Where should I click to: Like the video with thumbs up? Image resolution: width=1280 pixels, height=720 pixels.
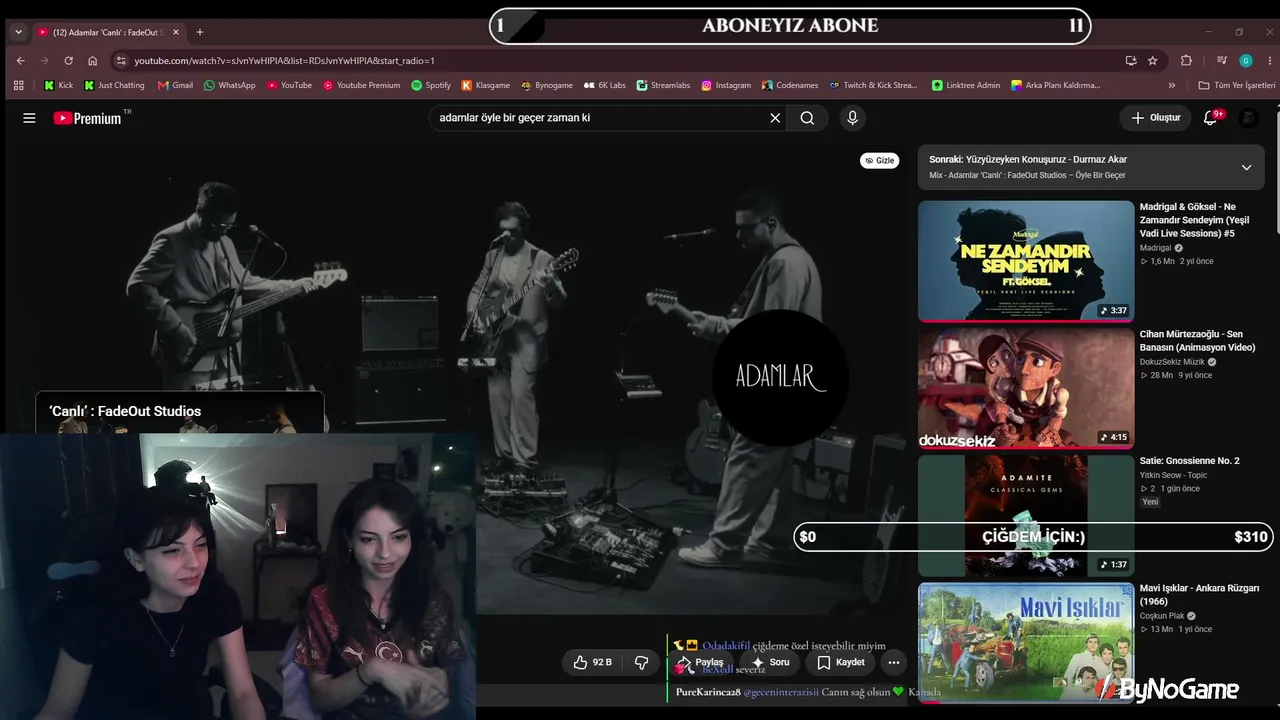pos(592,662)
